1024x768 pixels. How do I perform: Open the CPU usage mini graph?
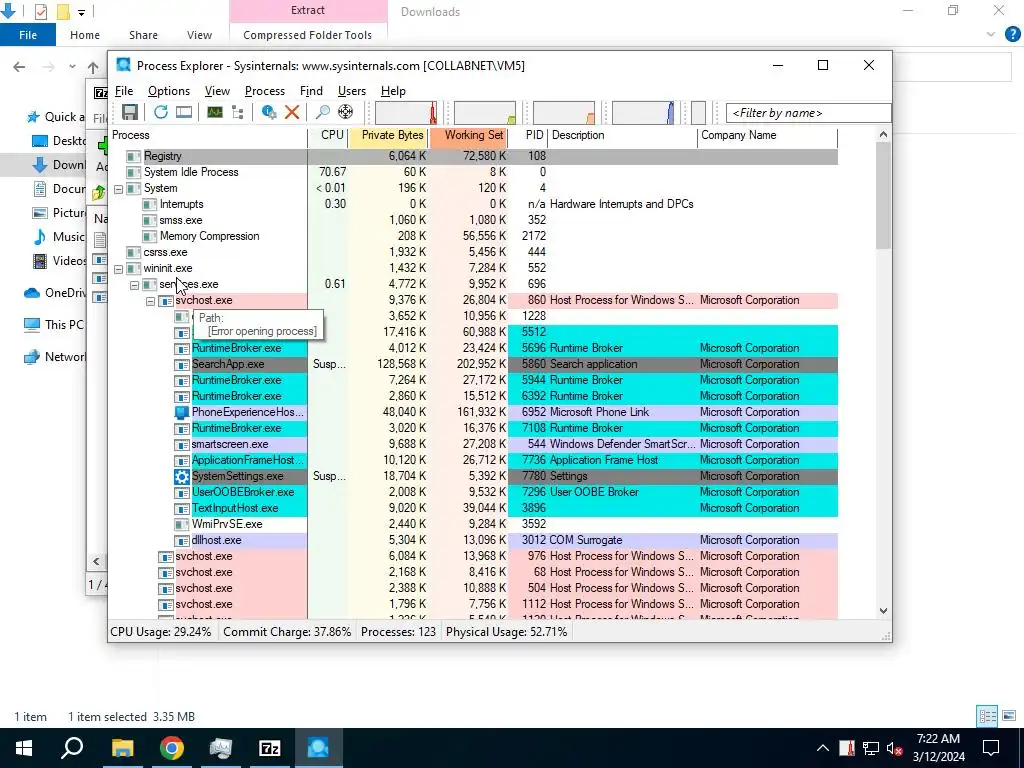406,112
